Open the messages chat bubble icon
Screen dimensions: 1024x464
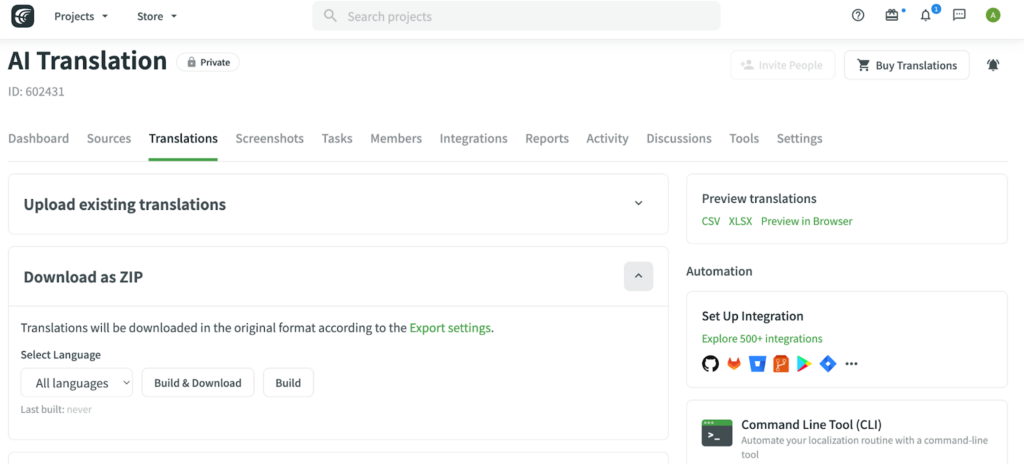point(959,15)
